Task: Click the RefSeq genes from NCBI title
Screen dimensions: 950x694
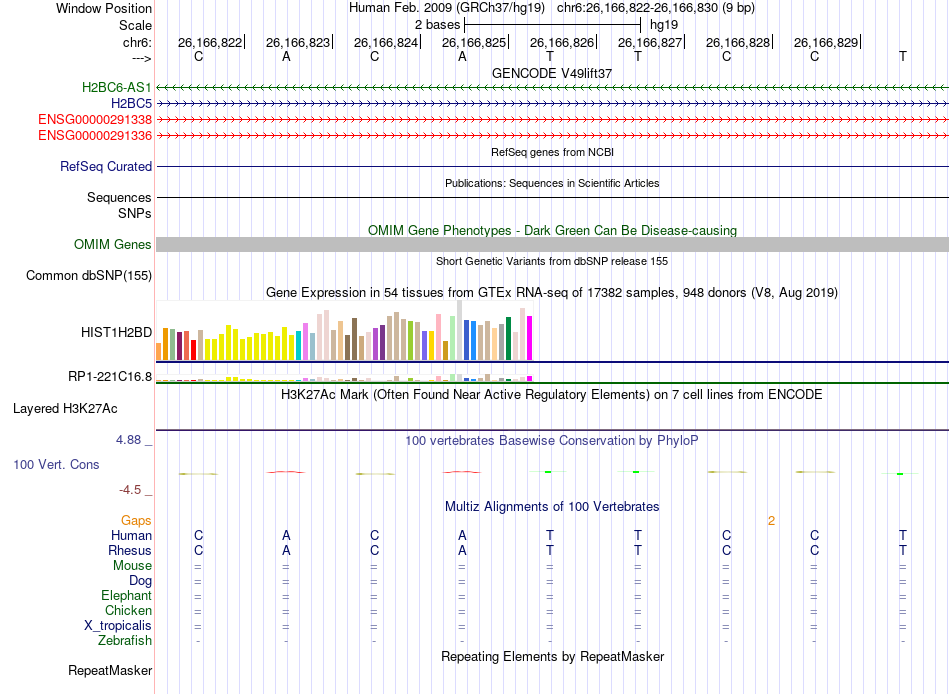Action: [x=552, y=152]
